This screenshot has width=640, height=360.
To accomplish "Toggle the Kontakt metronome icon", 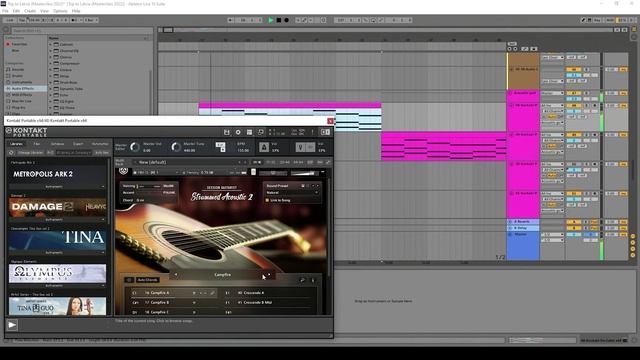I will [264, 147].
